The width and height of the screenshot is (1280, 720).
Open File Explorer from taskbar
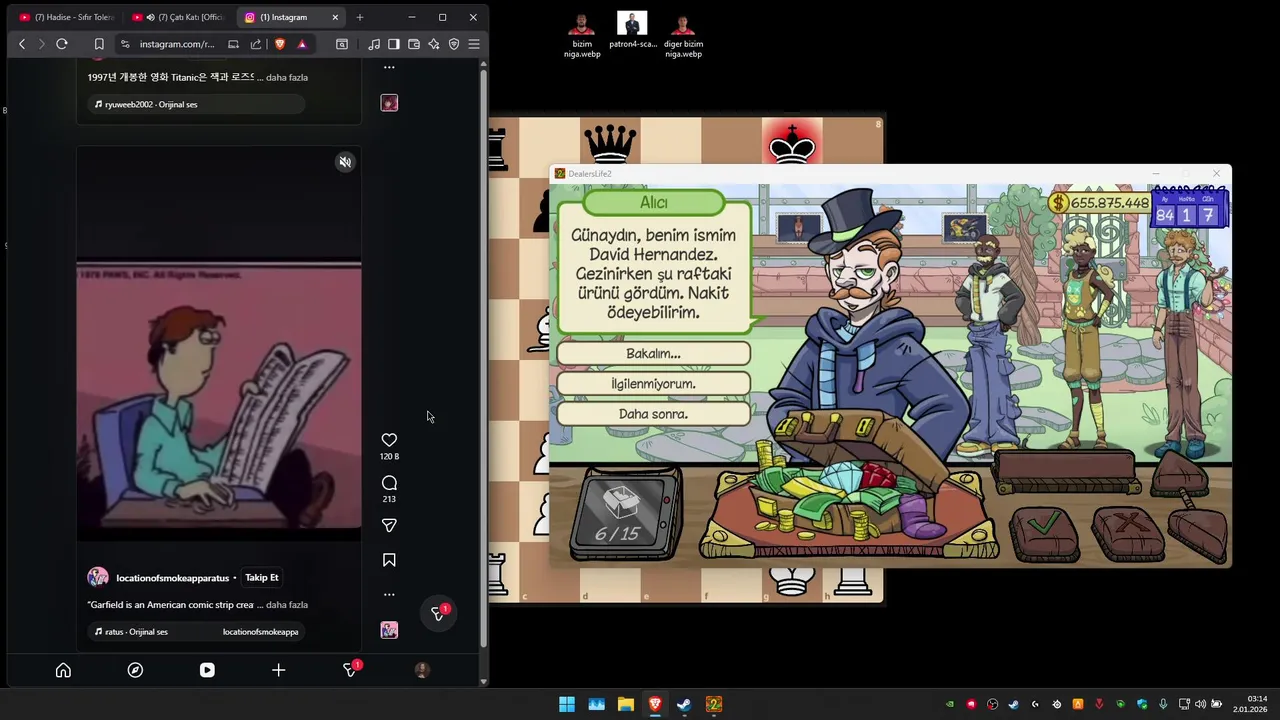[x=625, y=704]
